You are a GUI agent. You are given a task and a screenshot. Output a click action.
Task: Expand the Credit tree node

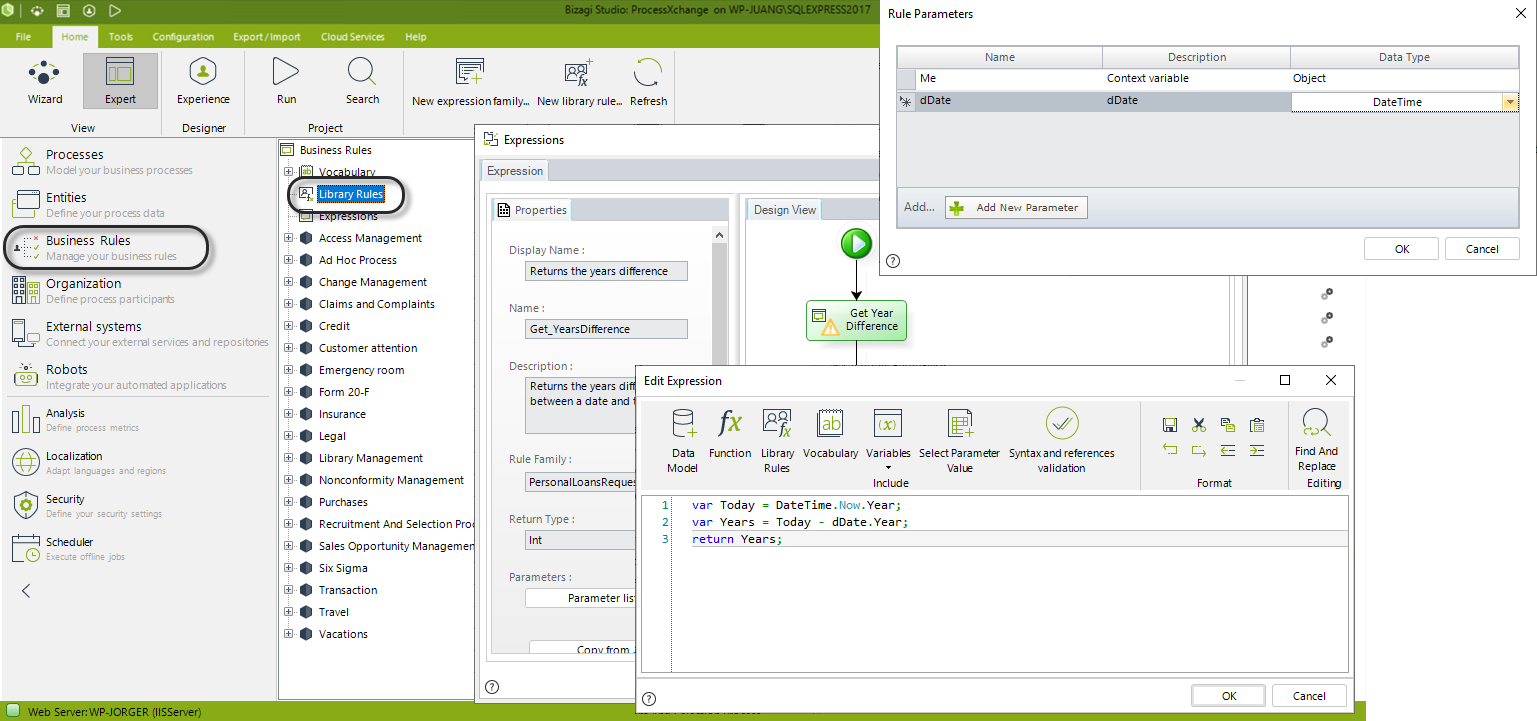click(x=289, y=326)
